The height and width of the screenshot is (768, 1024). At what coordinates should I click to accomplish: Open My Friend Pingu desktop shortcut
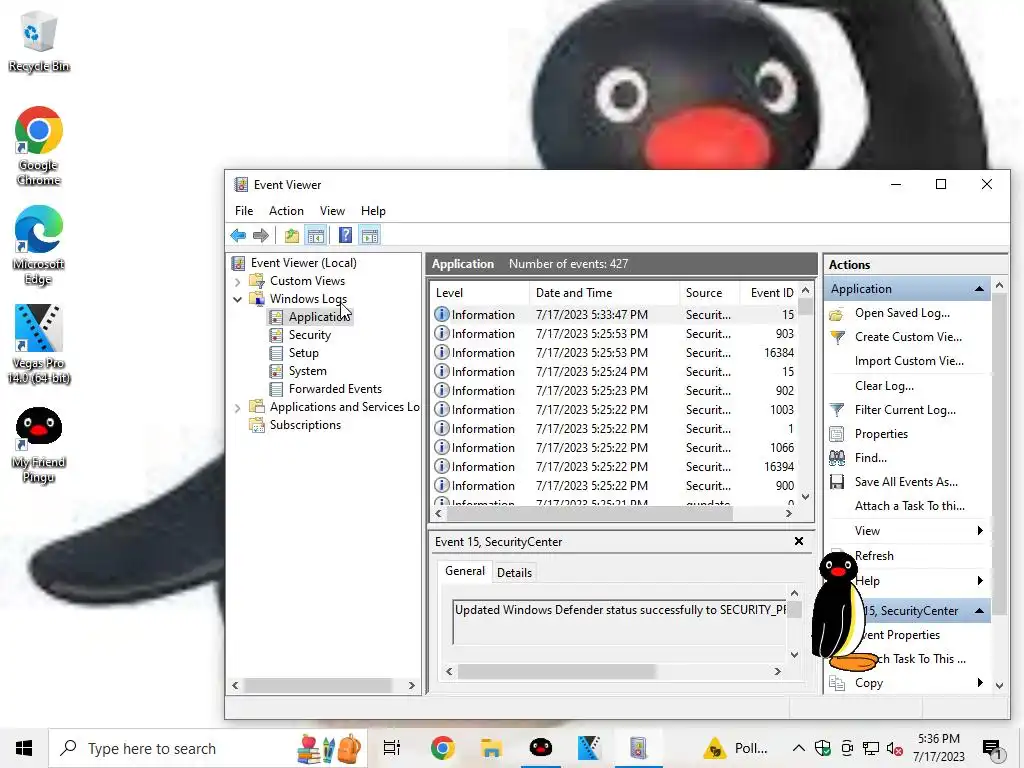point(39,445)
